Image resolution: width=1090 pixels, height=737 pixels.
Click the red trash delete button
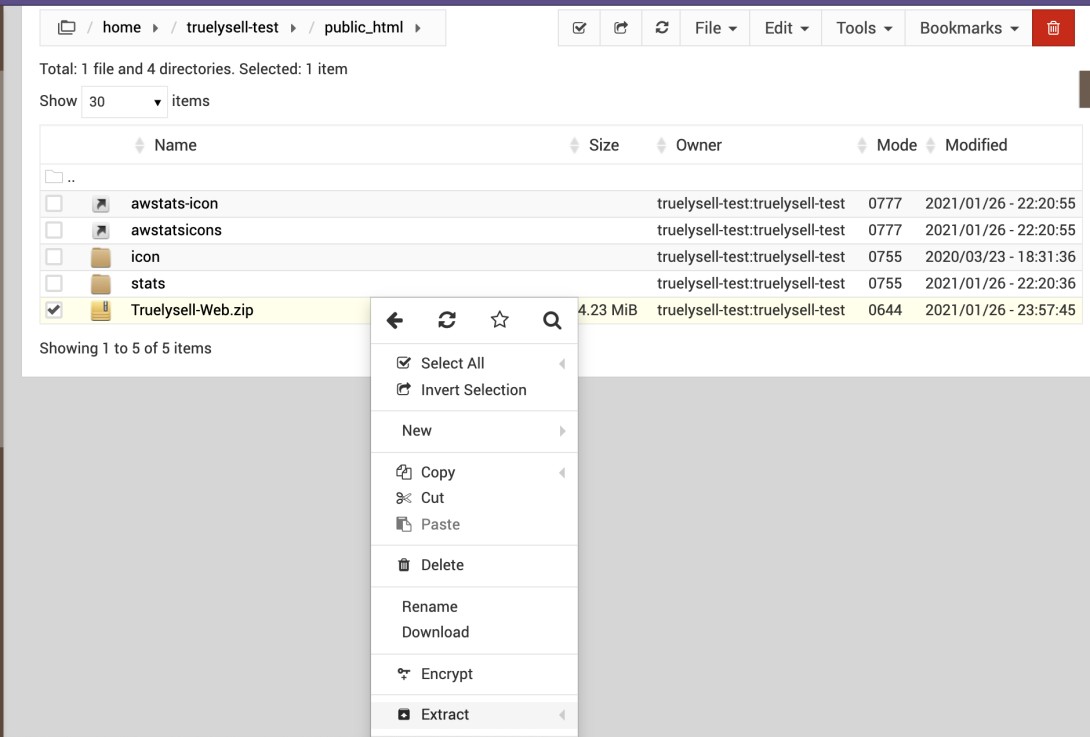point(1053,28)
